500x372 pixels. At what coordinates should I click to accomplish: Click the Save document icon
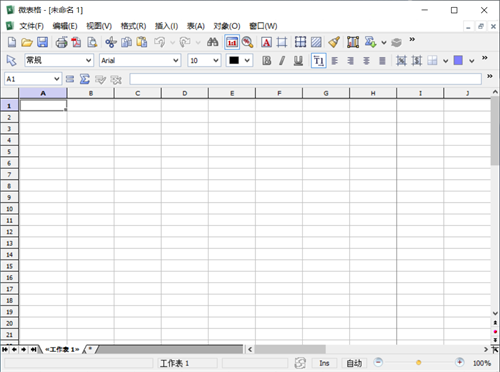click(x=42, y=42)
